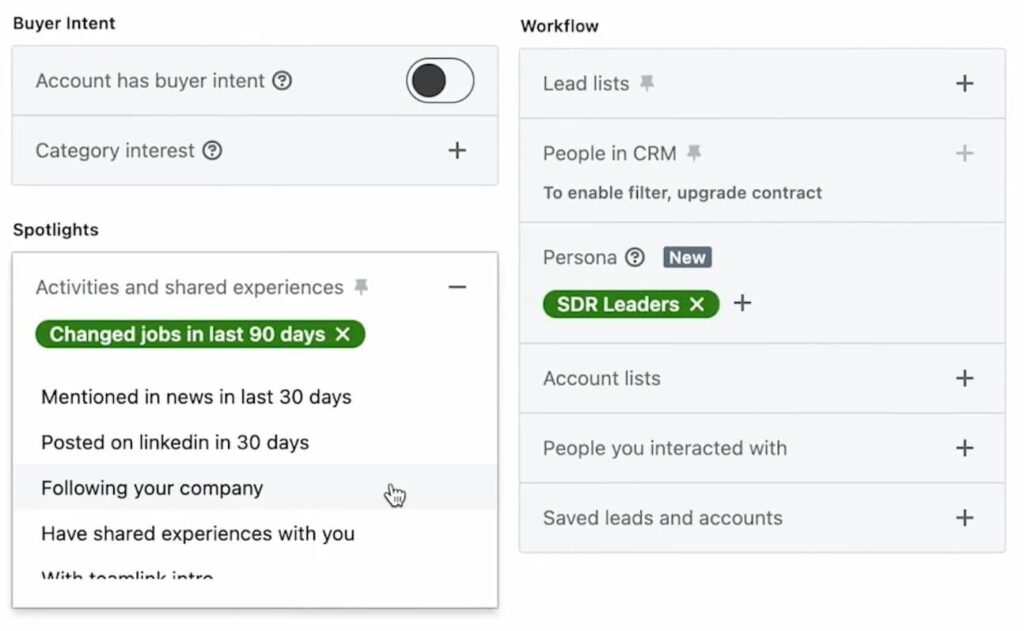Open the Account has buyer intent help tooltip
Screen dimensions: 1024x631
pos(281,82)
